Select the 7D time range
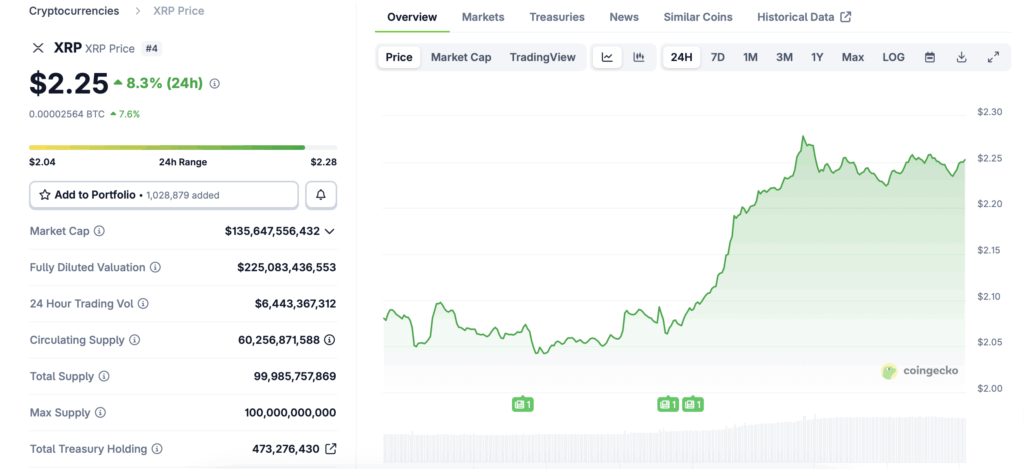1024x469 pixels. 718,57
